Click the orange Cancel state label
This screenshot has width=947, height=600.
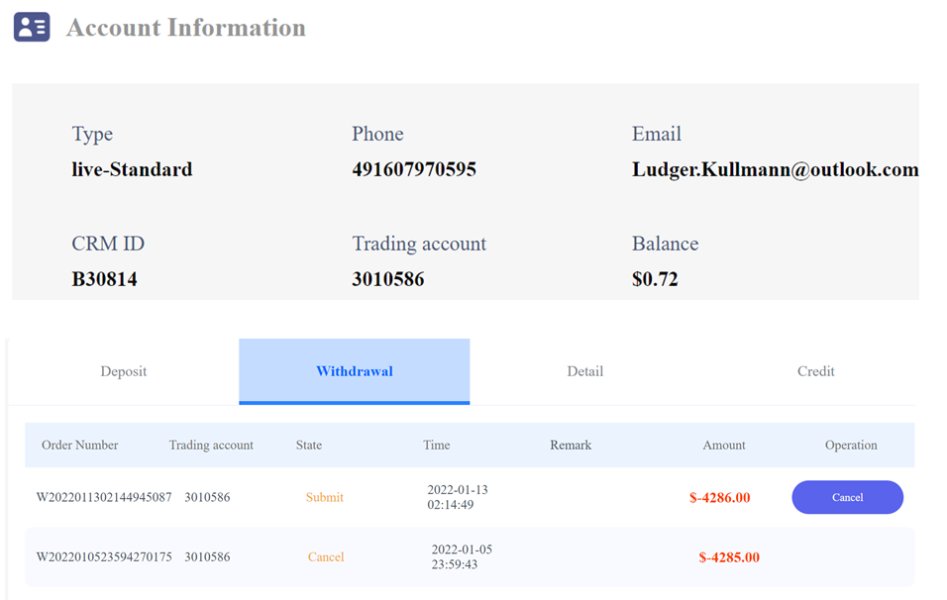point(326,557)
